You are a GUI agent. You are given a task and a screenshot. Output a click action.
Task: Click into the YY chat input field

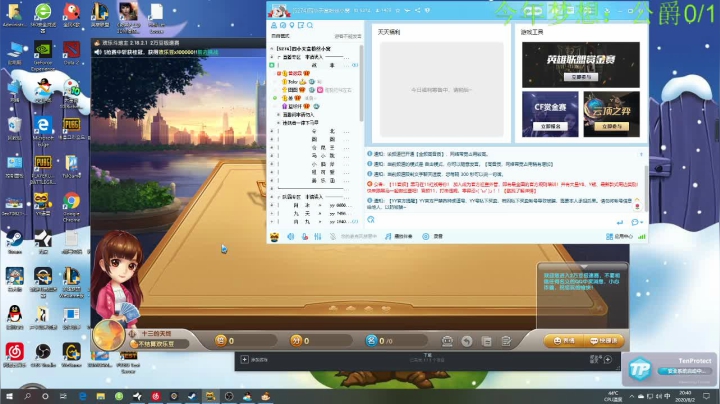click(494, 222)
